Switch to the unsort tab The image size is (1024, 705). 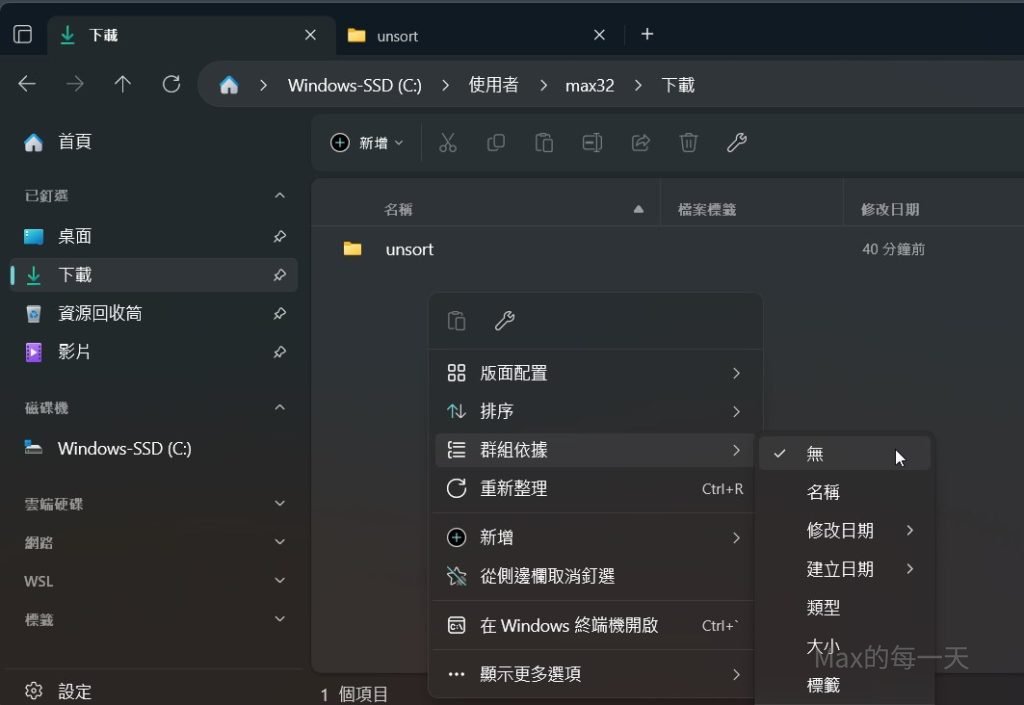click(397, 36)
